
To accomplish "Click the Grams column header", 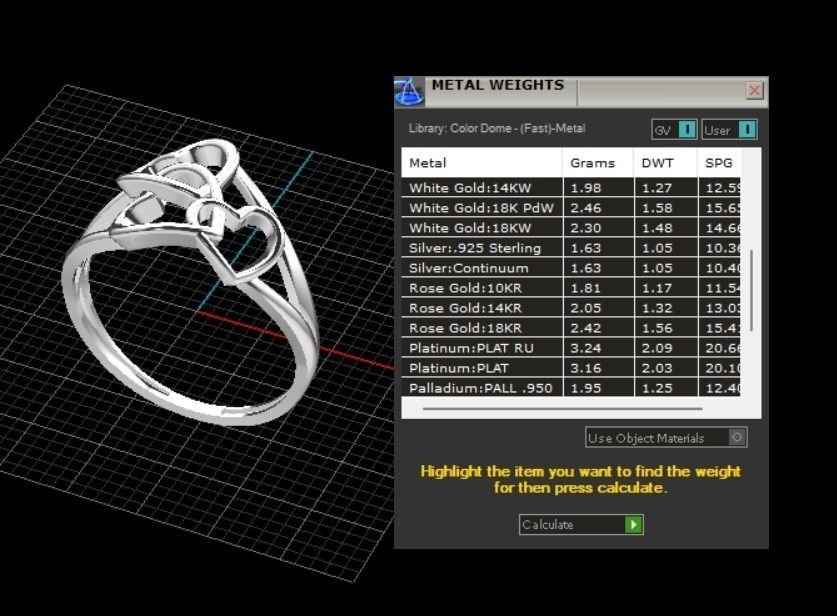I will [598, 163].
